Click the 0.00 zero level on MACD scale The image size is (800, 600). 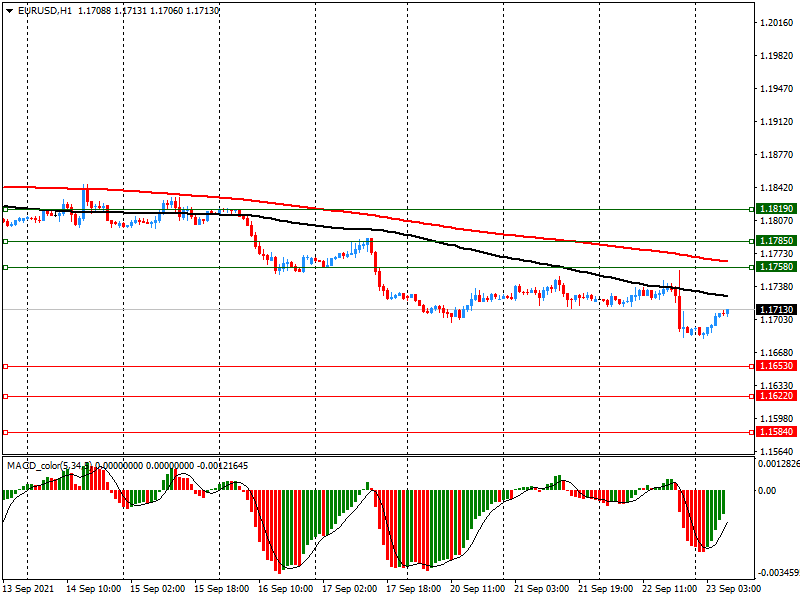click(x=767, y=491)
